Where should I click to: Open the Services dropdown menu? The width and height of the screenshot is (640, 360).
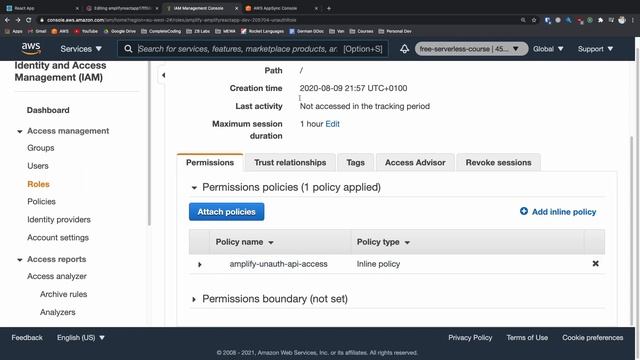point(81,49)
